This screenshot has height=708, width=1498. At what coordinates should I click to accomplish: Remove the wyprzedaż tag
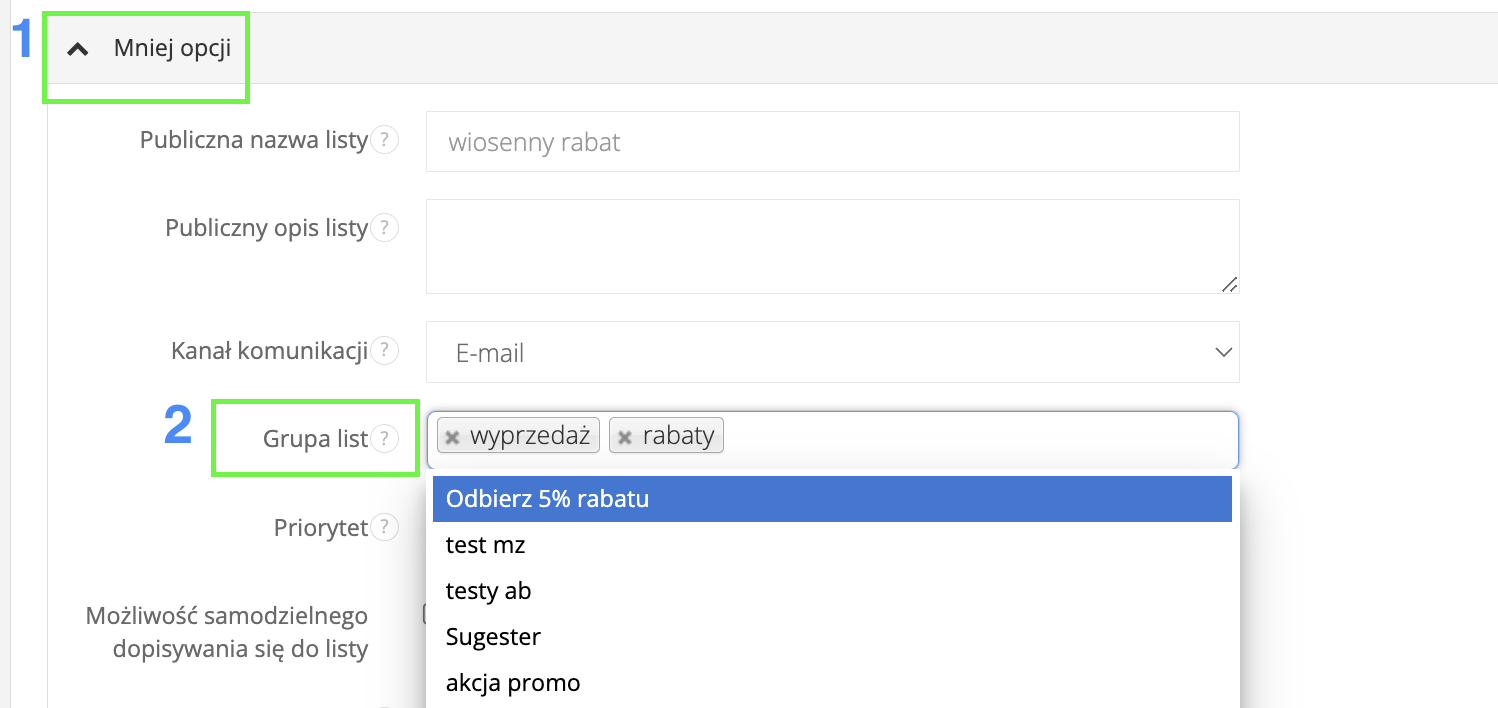[453, 437]
